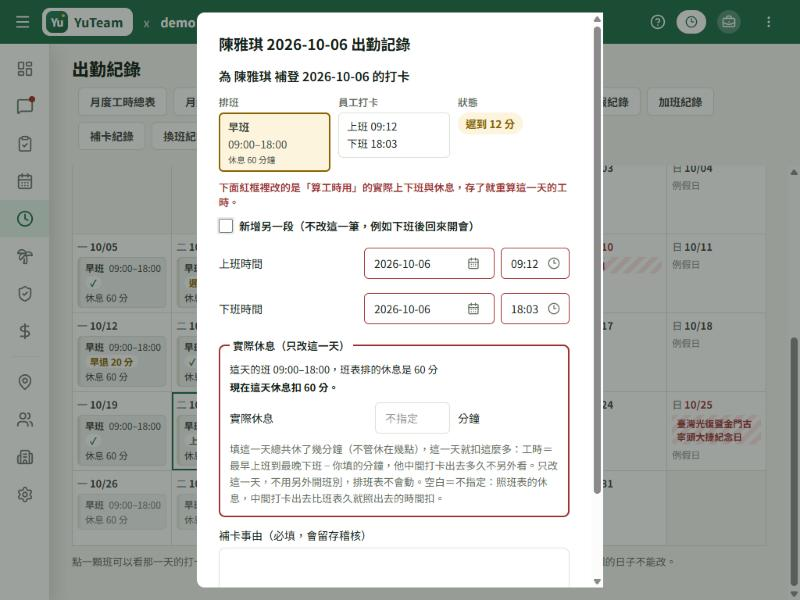Click the page scrollbar on the right
Screen dimensions: 800x600
click(x=794, y=459)
